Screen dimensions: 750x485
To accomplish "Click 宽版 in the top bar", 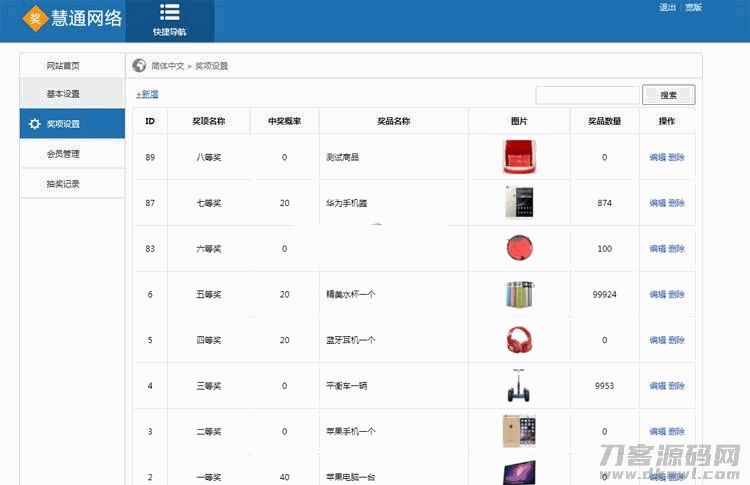I will (693, 8).
